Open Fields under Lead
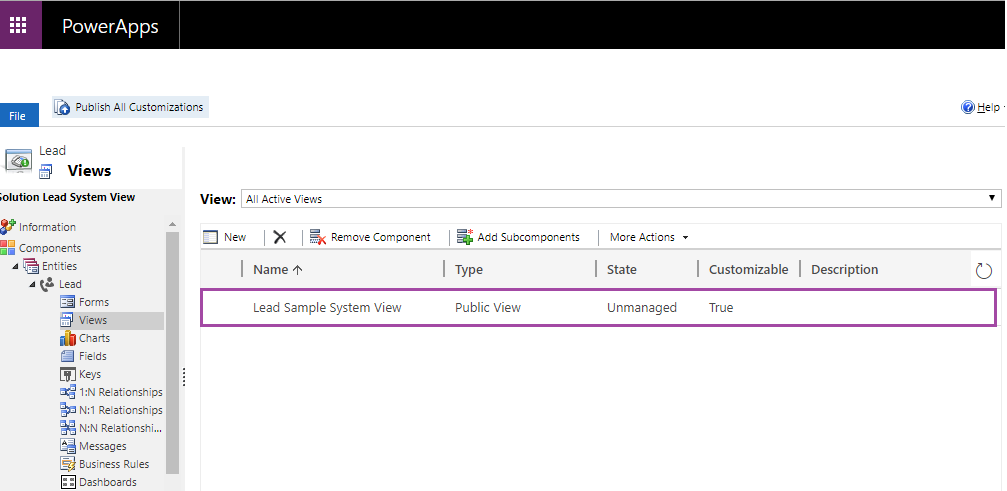This screenshot has height=491, width=1007. coord(92,356)
